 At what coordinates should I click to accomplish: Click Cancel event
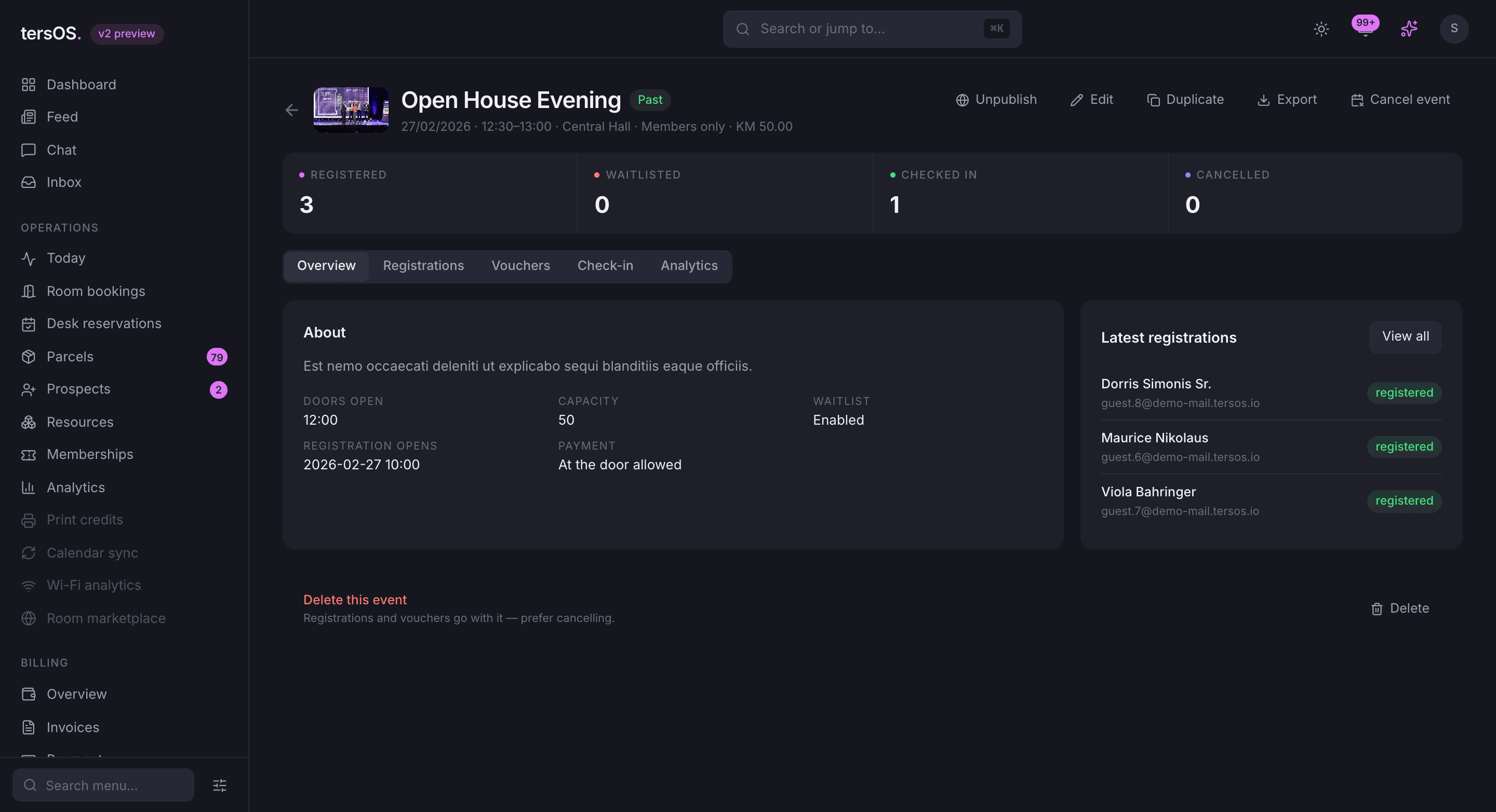point(1400,100)
